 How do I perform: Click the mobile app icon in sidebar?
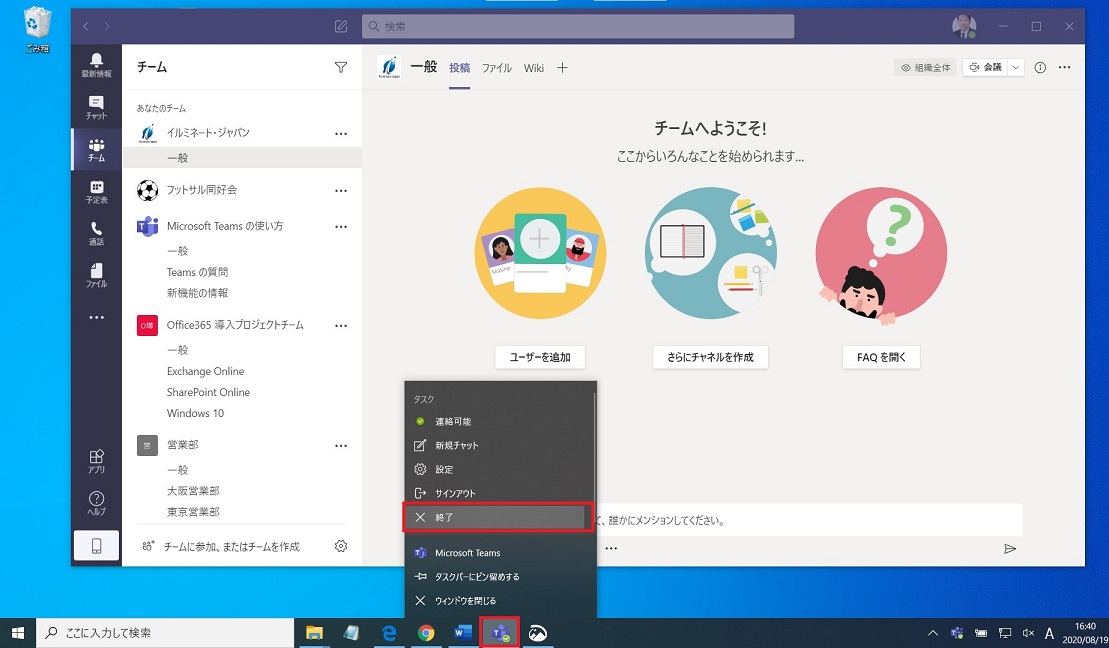96,546
